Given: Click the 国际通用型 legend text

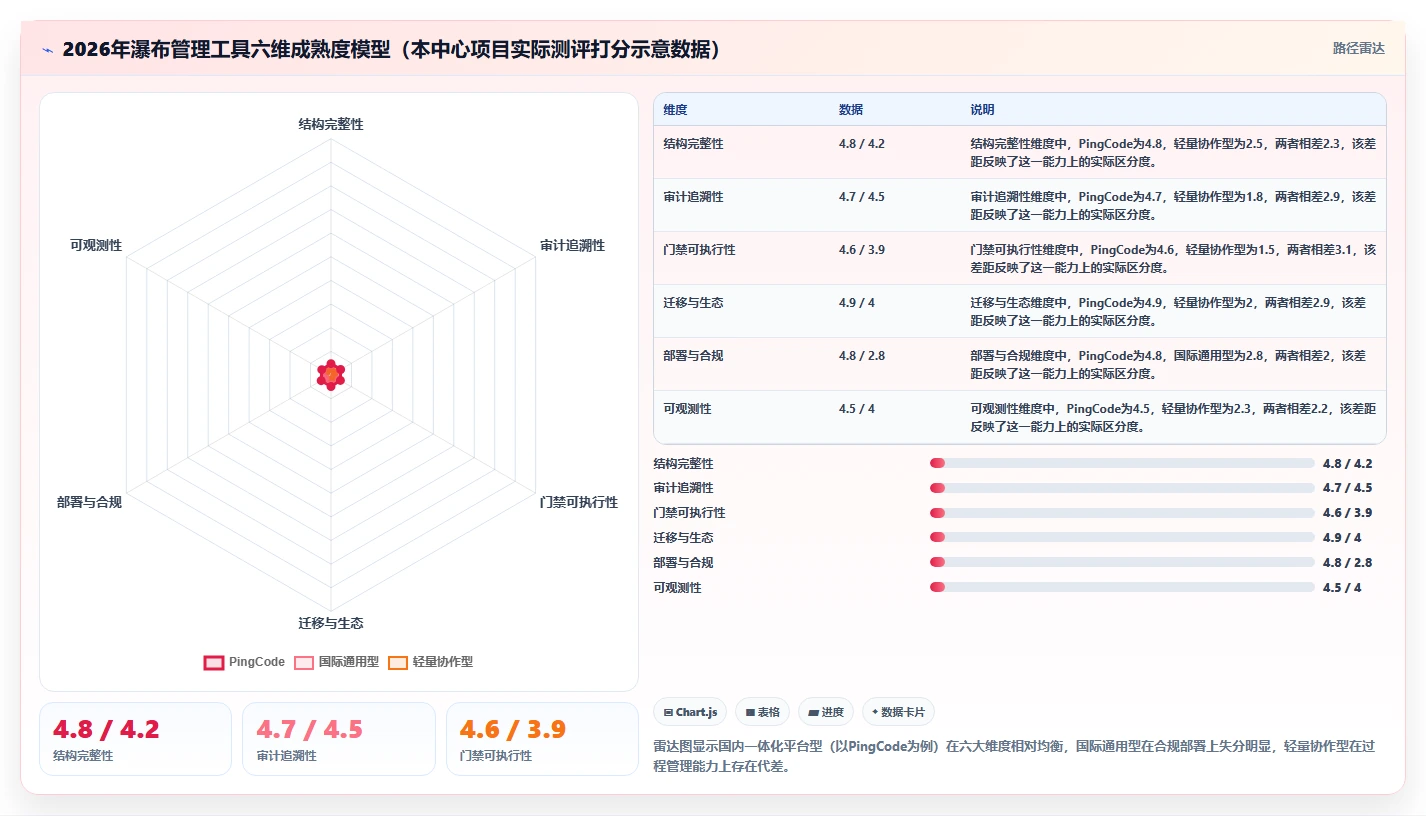Looking at the screenshot, I should pyautogui.click(x=349, y=662).
